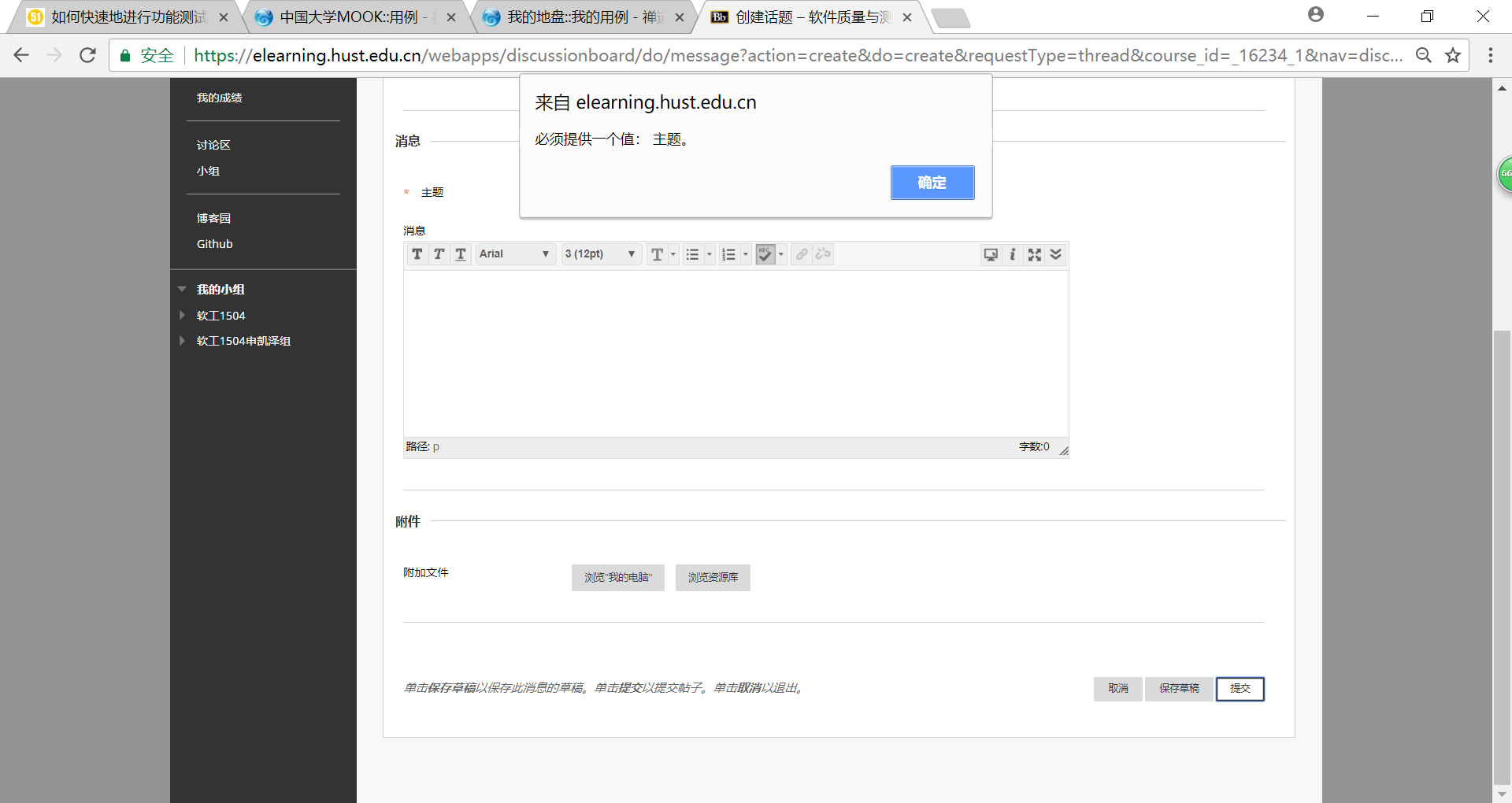
Task: Open the Arial font family dropdown
Action: click(x=515, y=254)
